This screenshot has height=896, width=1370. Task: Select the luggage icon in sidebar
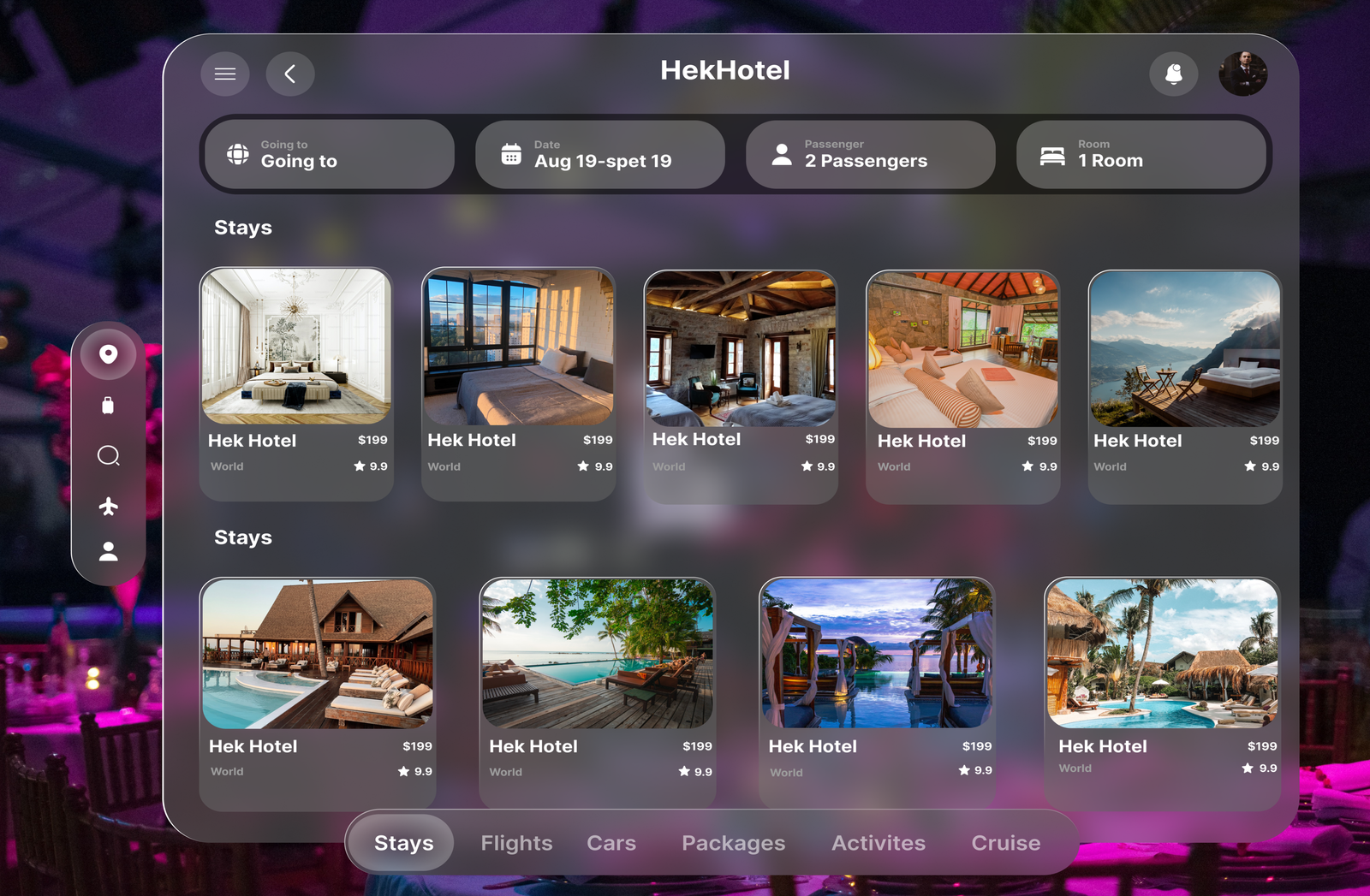click(x=108, y=405)
